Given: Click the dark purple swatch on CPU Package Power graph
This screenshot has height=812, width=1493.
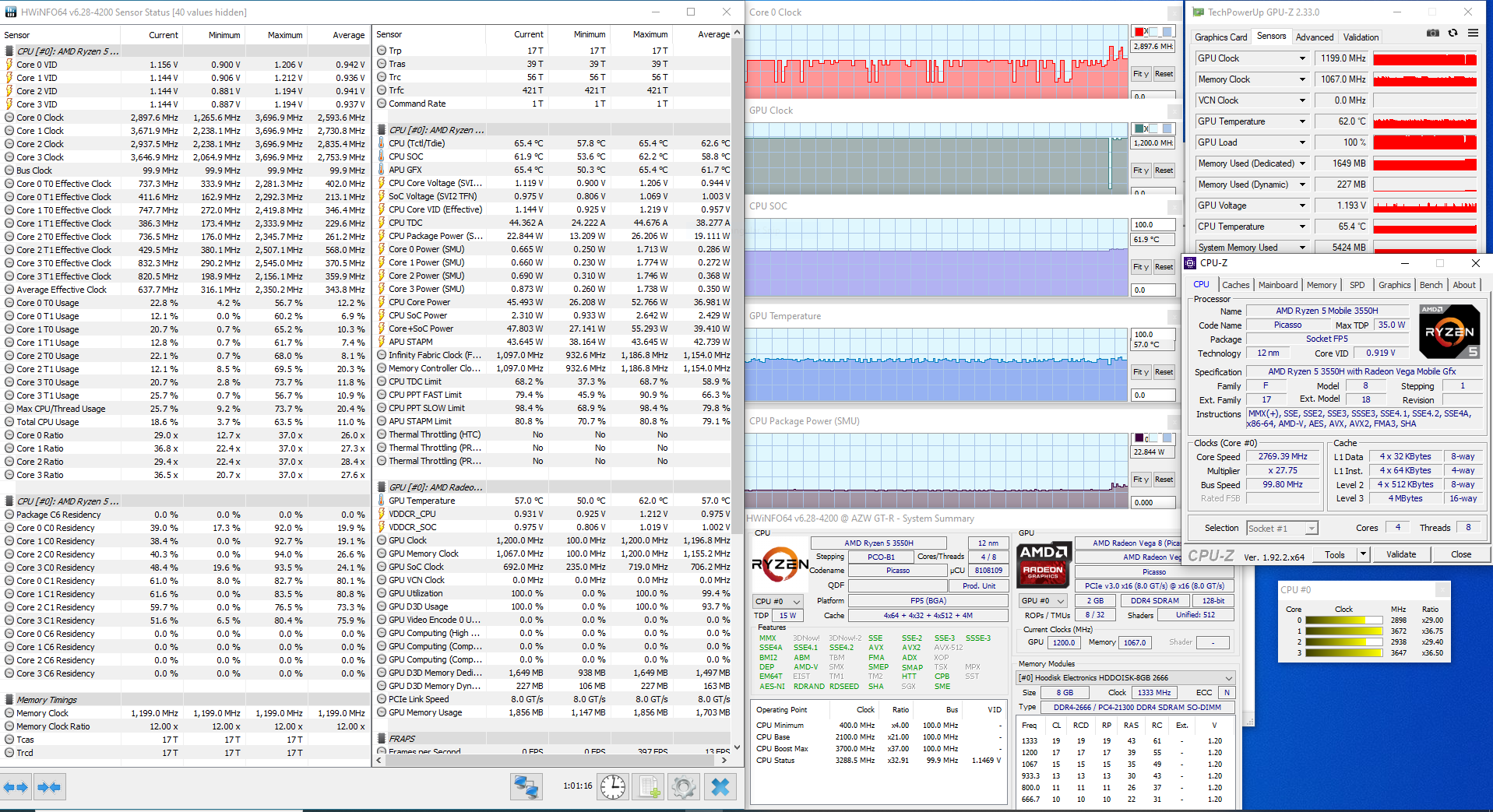Looking at the screenshot, I should pos(1139,438).
